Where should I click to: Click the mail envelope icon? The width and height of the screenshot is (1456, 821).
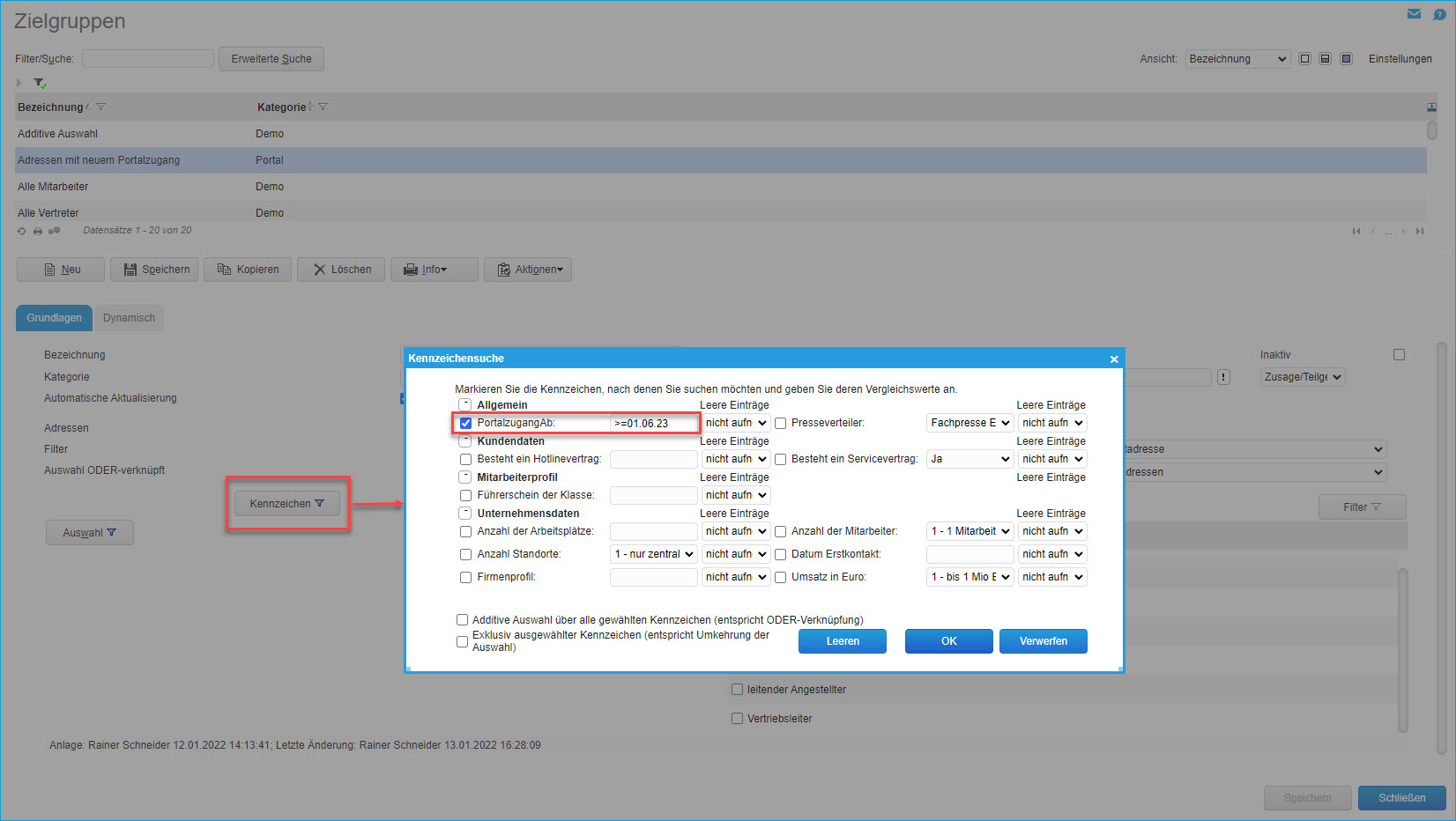pos(1414,14)
